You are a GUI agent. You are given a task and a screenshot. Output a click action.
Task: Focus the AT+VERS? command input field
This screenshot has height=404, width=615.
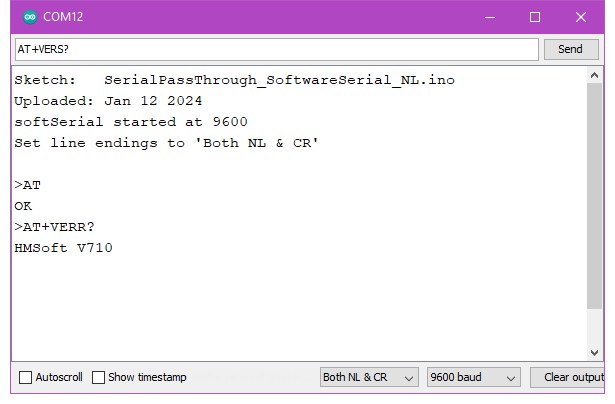pos(275,49)
